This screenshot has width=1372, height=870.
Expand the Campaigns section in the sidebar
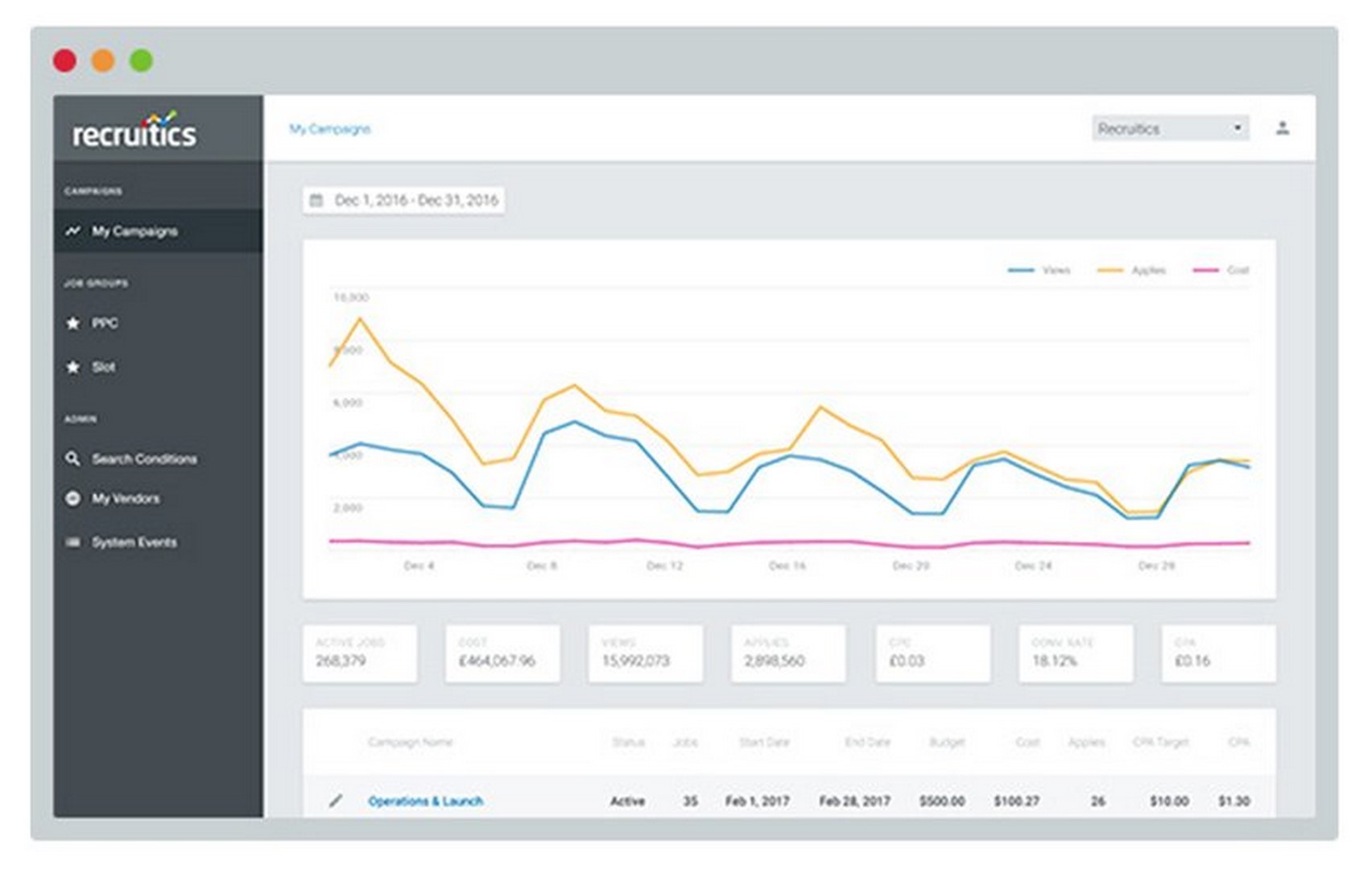93,192
